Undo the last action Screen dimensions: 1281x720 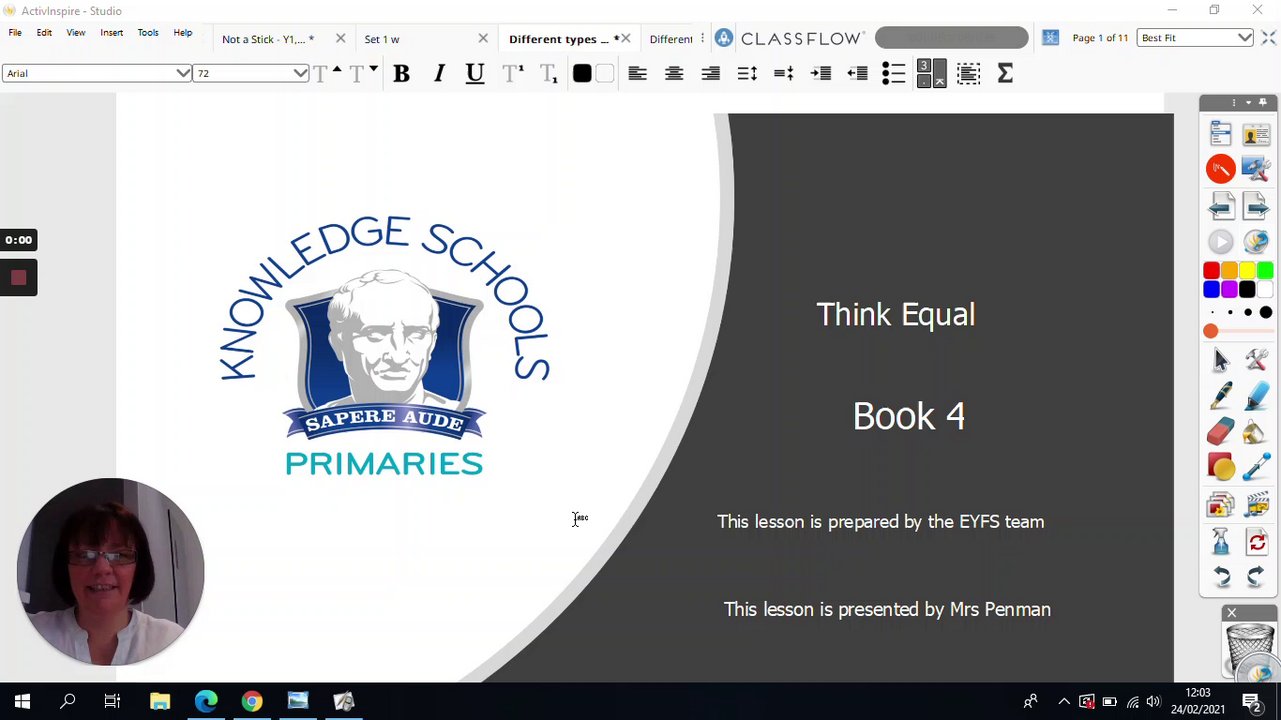pyautogui.click(x=1221, y=577)
